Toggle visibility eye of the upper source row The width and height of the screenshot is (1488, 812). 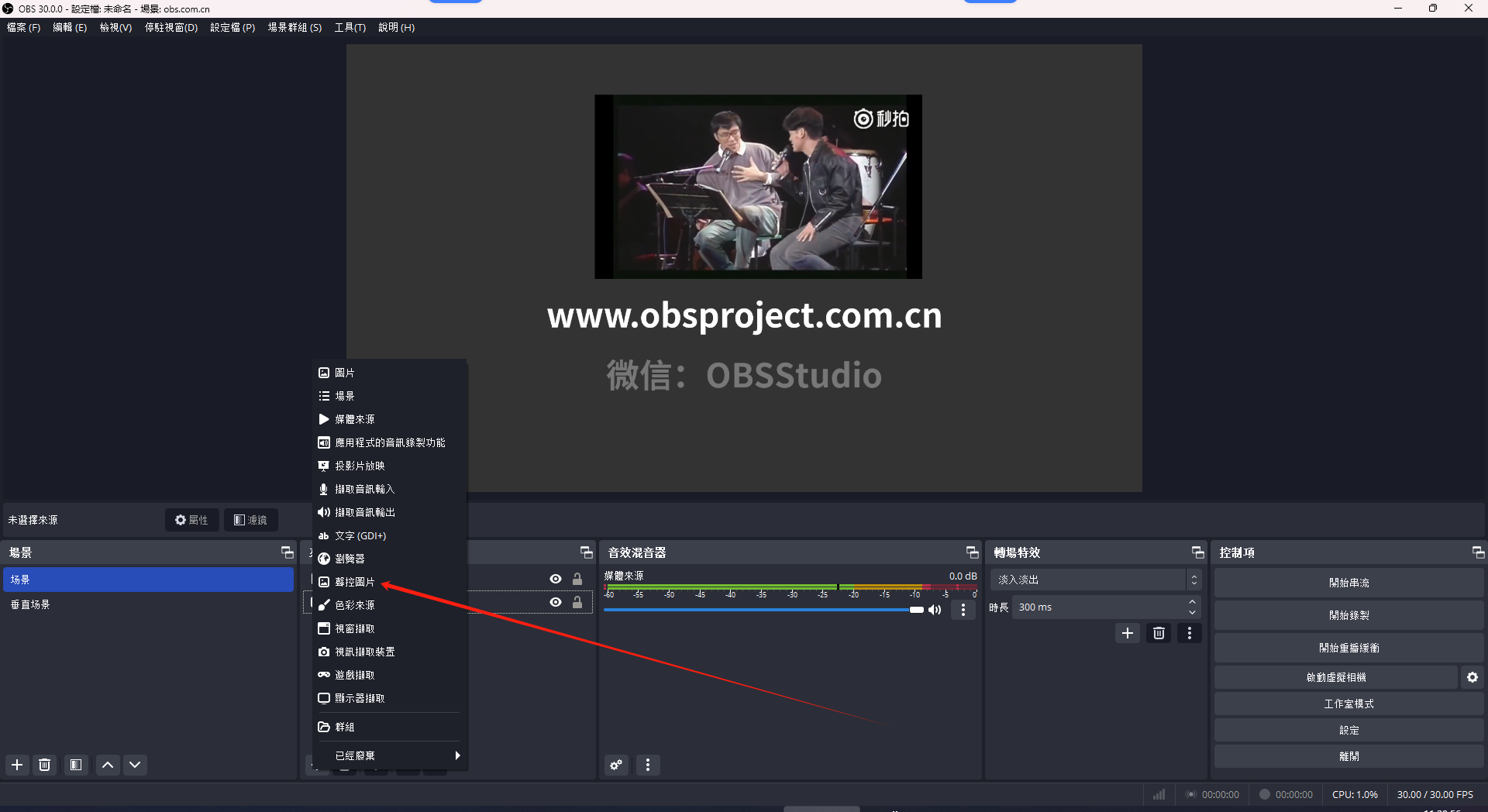click(x=556, y=579)
